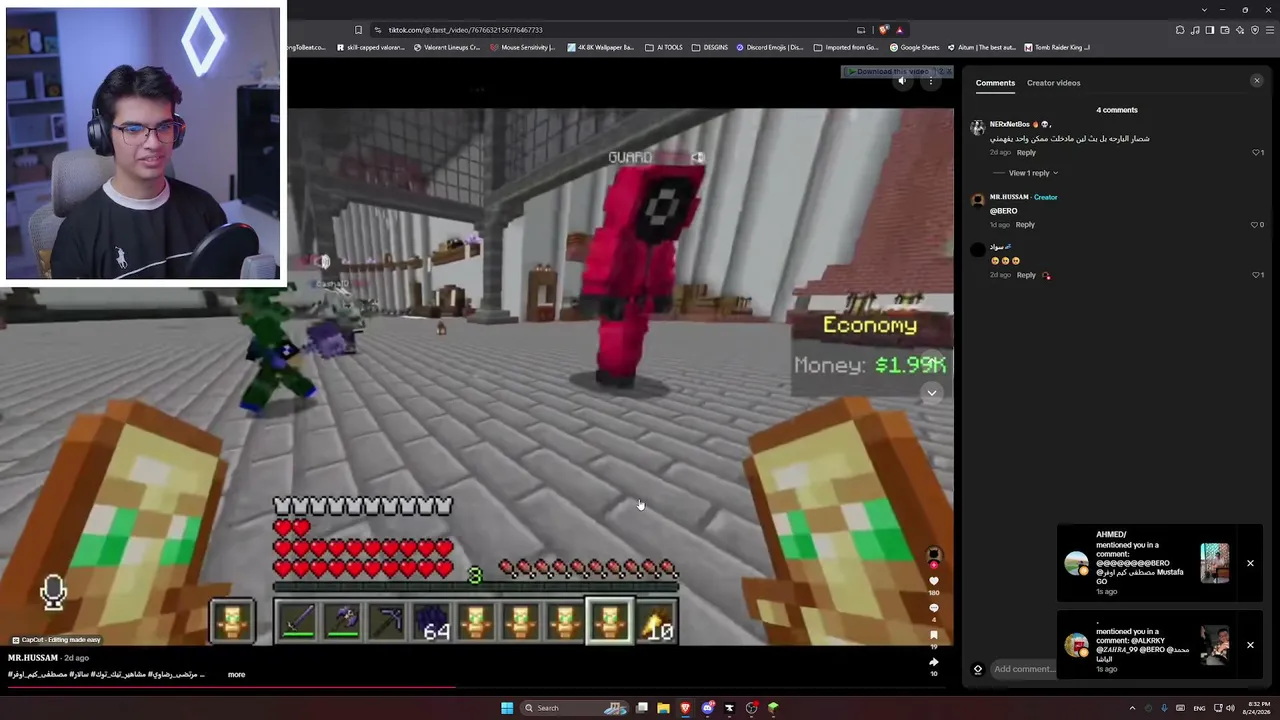Mute the video using the speaker icon
Viewport: 1280px width, 720px height.
click(903, 82)
